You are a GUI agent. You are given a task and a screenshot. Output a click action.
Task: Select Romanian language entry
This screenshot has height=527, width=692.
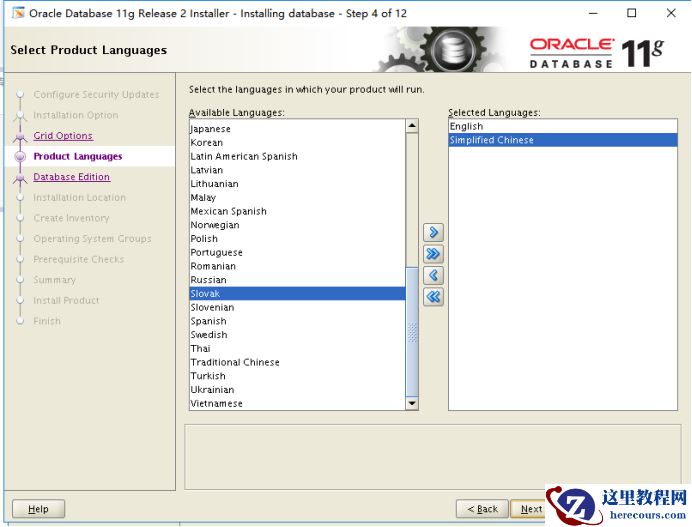tap(297, 266)
